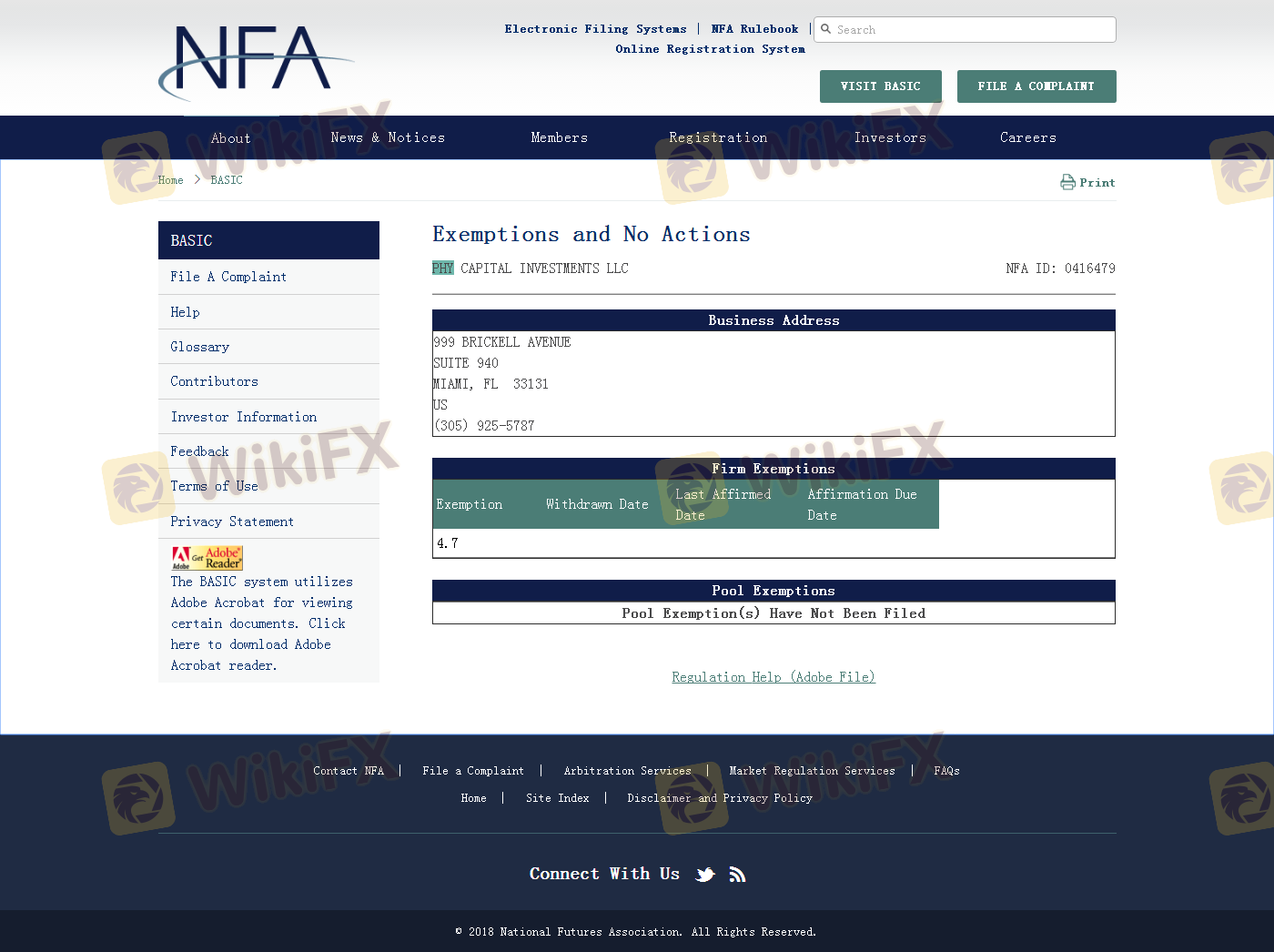Open Market Regulation Services footer link
This screenshot has width=1274, height=952.
click(813, 771)
